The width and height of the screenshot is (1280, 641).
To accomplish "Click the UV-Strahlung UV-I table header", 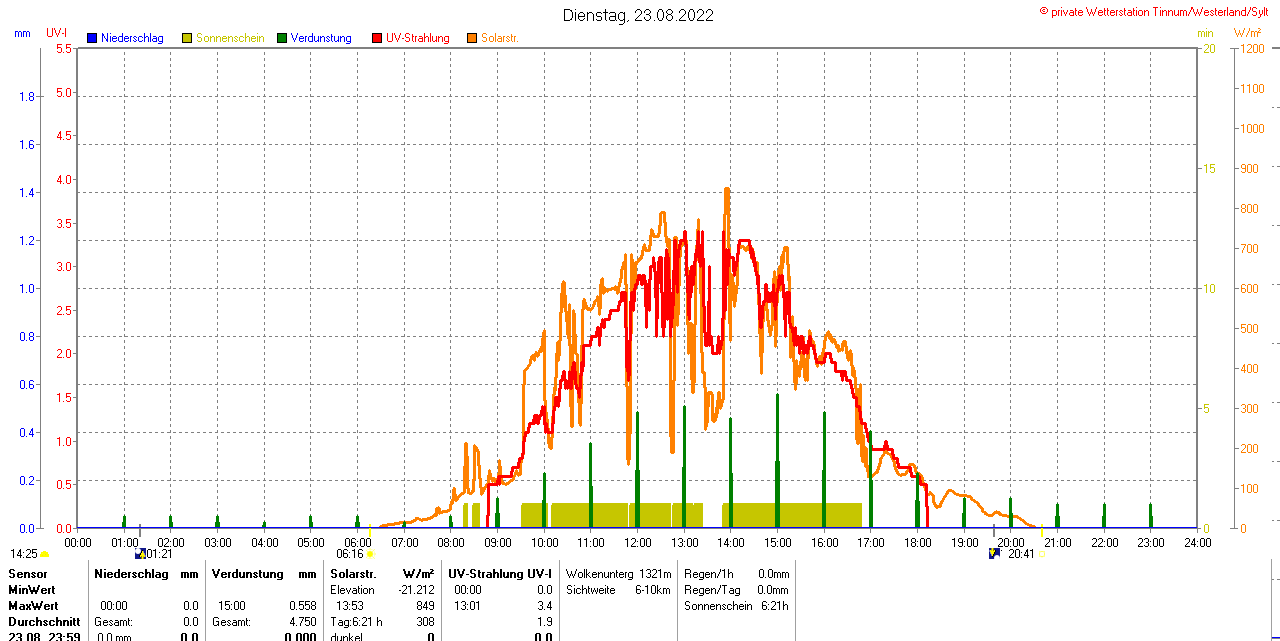I will 500,574.
